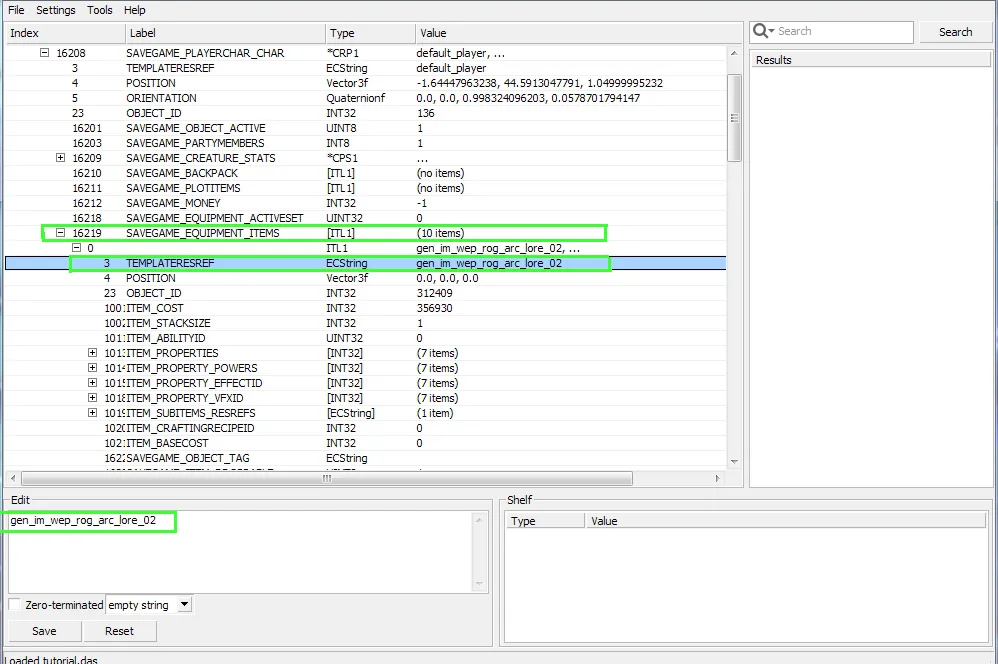Expand the ITEM_SUBITEMS_RESREFS row
The height and width of the screenshot is (664, 998).
pos(93,413)
